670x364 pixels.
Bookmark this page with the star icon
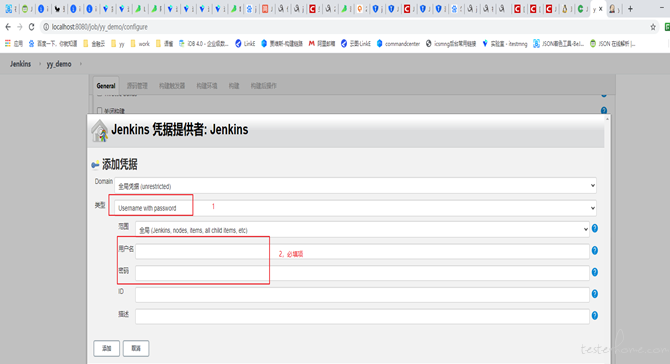(x=653, y=27)
